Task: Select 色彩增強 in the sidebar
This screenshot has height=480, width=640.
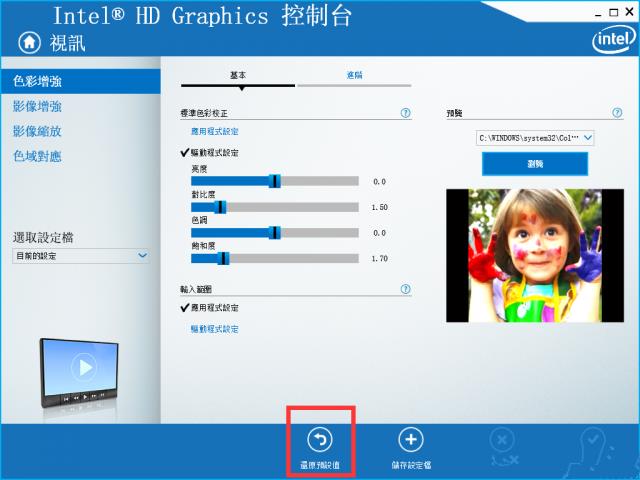Action: 80,81
